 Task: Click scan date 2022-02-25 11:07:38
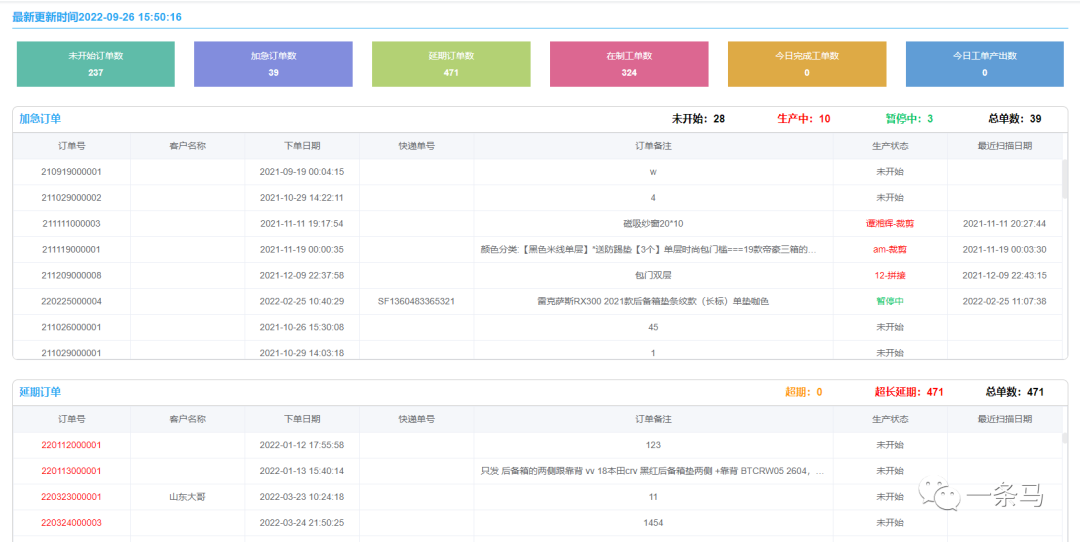1005,301
